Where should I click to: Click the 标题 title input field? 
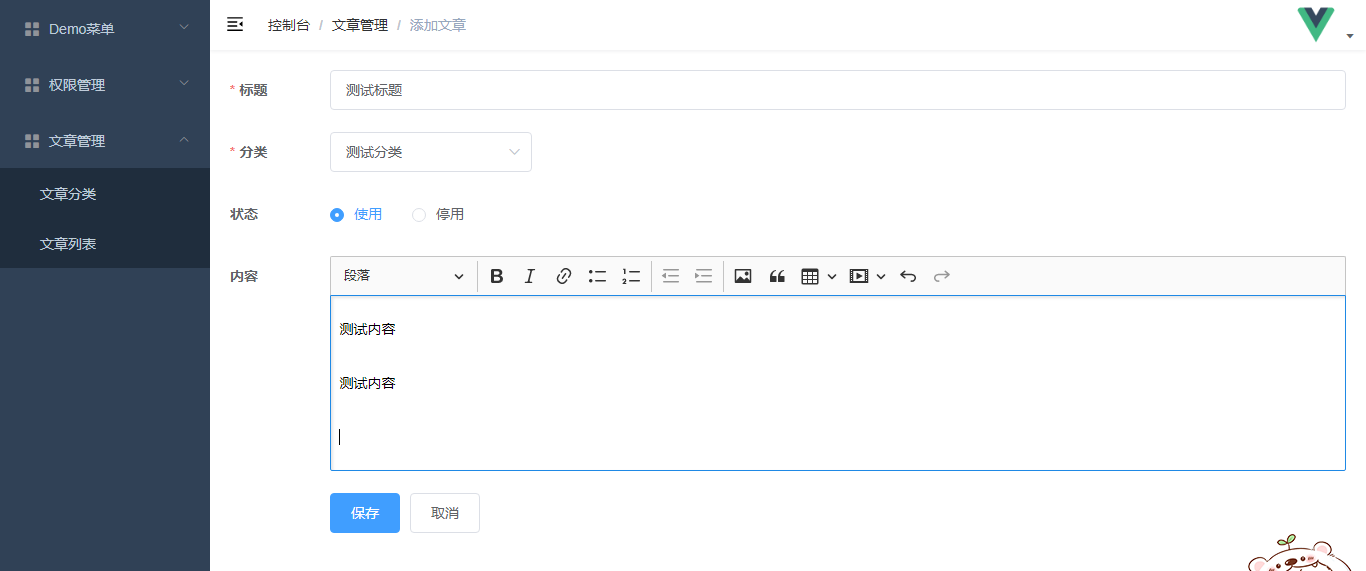pyautogui.click(x=837, y=90)
